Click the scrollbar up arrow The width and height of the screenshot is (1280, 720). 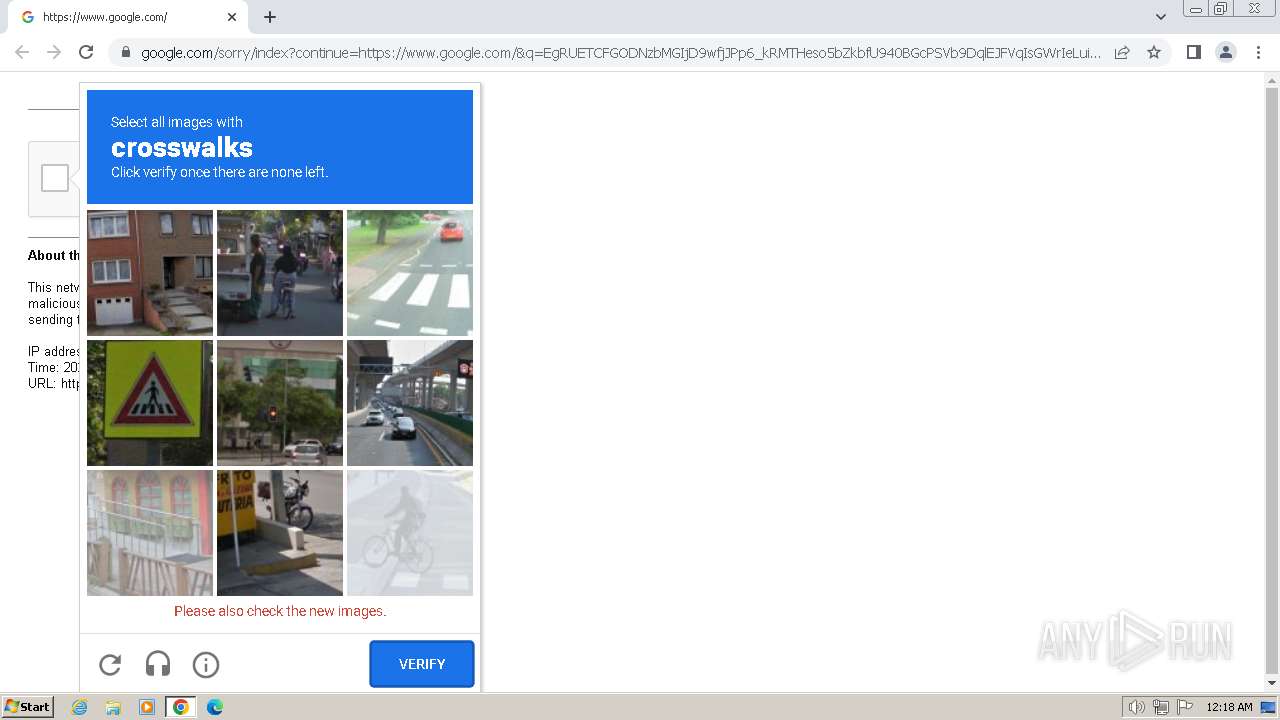coord(1272,80)
